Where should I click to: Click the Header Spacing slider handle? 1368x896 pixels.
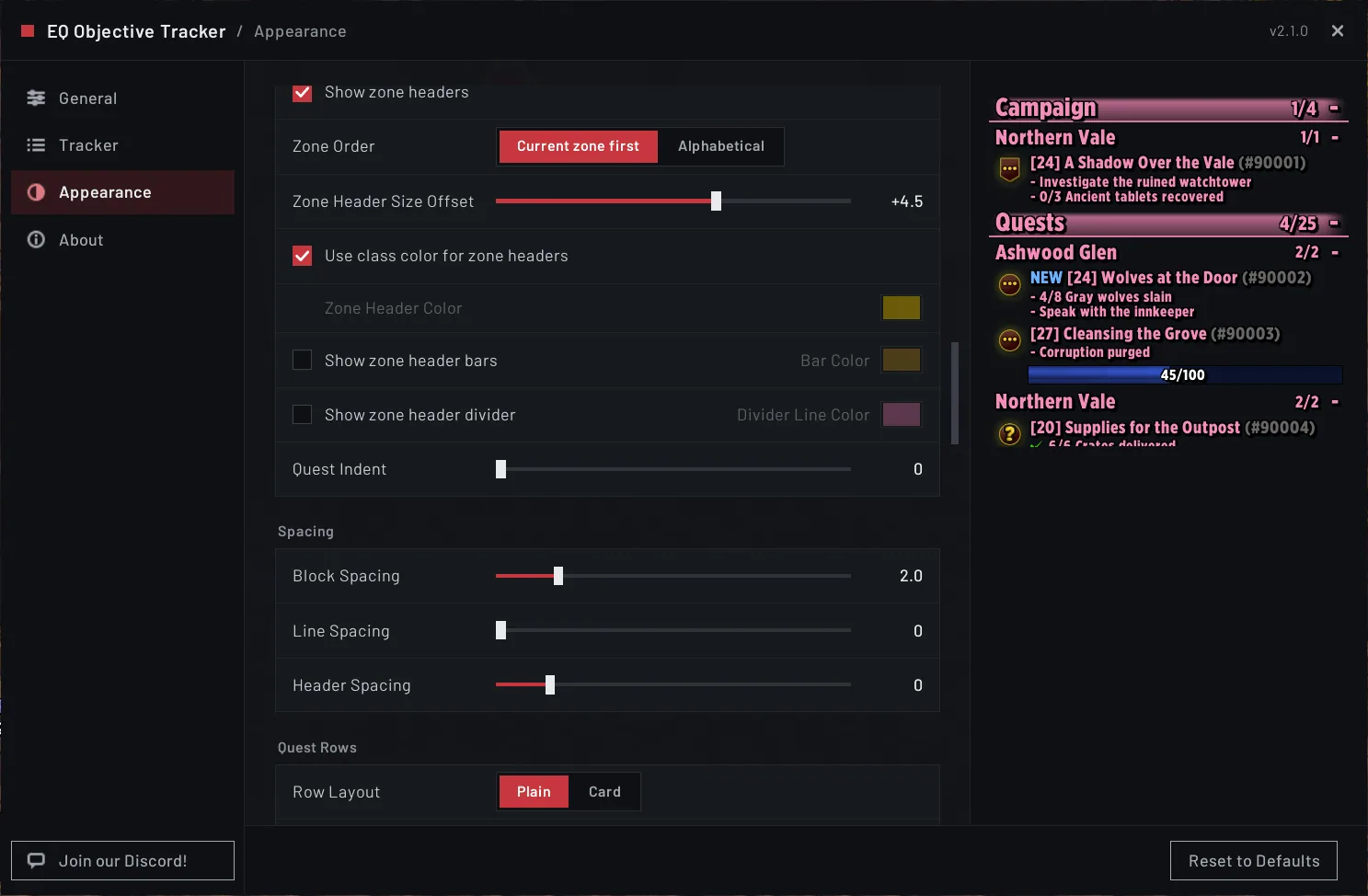pyautogui.click(x=549, y=684)
